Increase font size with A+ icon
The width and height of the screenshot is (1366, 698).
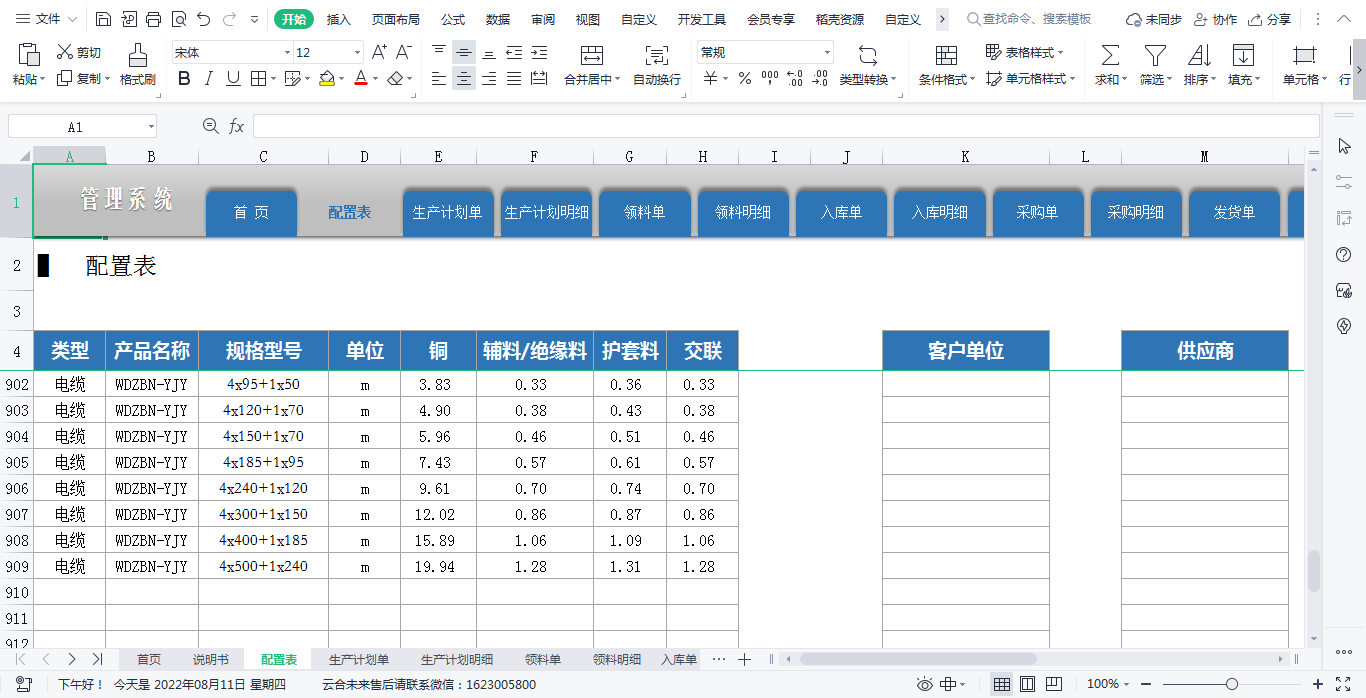pyautogui.click(x=379, y=53)
